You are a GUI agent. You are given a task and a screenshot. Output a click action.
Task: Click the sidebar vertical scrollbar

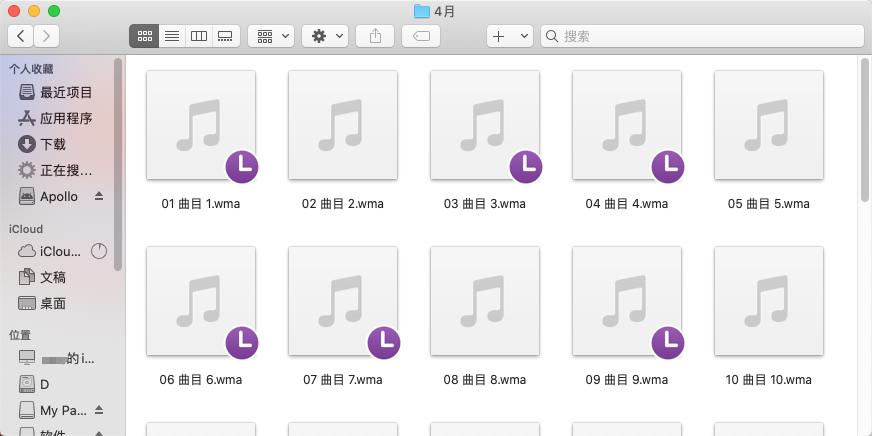point(118,165)
